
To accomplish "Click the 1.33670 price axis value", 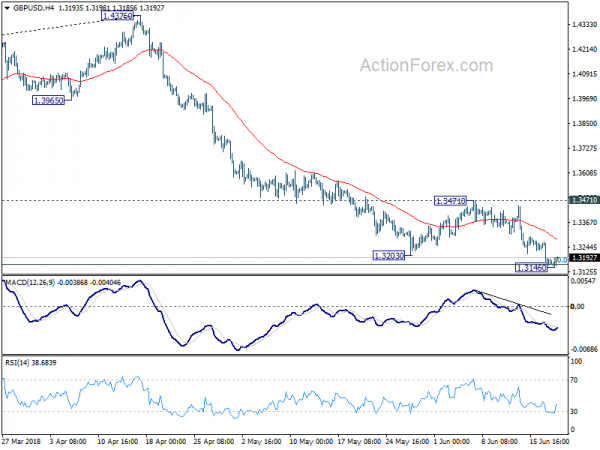I will [584, 222].
